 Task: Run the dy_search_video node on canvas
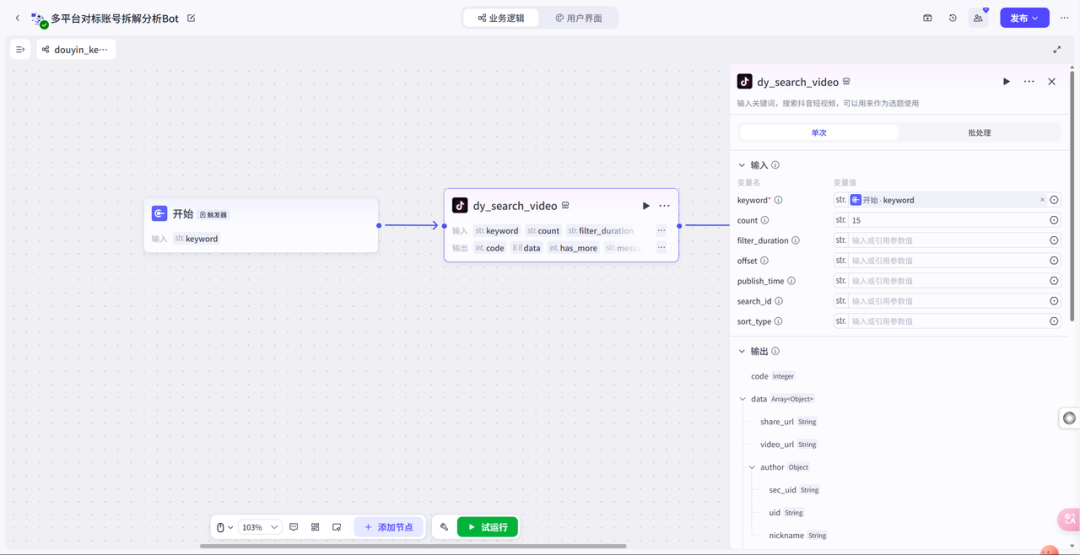(646, 205)
